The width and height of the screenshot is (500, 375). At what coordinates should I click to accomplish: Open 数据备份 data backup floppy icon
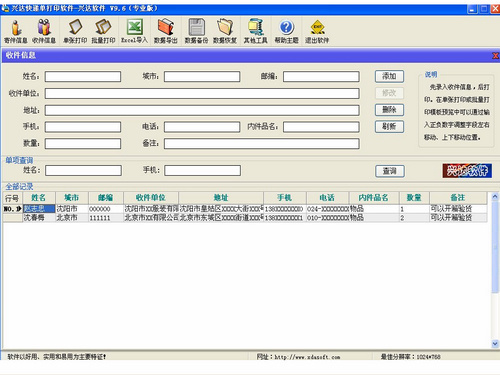tap(196, 32)
